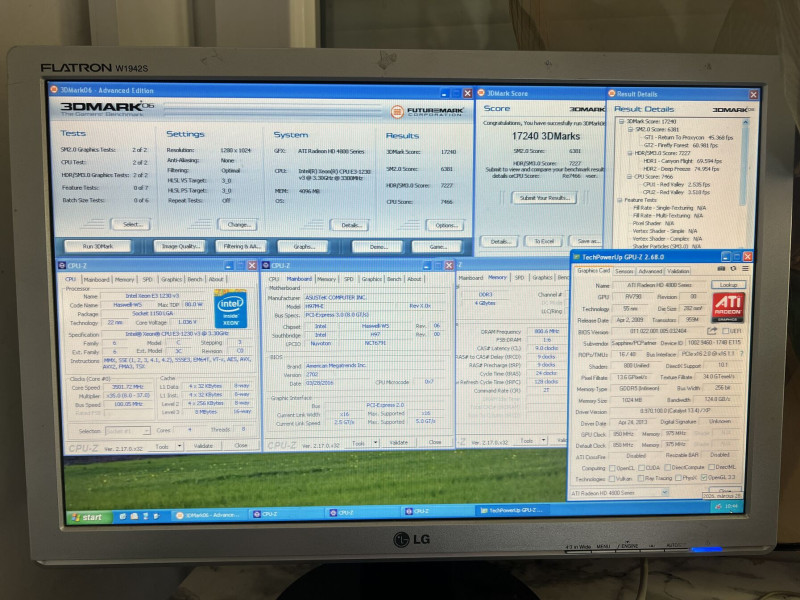The width and height of the screenshot is (800, 600).
Task: Click 3DMark06 window title bar icon
Action: (x=54, y=90)
